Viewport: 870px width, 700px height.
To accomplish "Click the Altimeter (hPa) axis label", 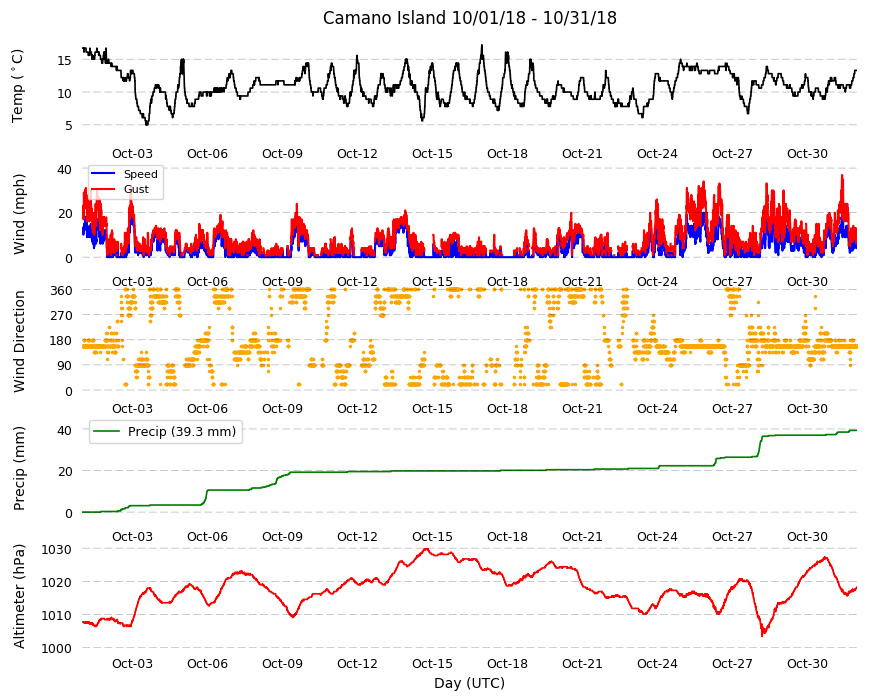I will click(x=19, y=597).
